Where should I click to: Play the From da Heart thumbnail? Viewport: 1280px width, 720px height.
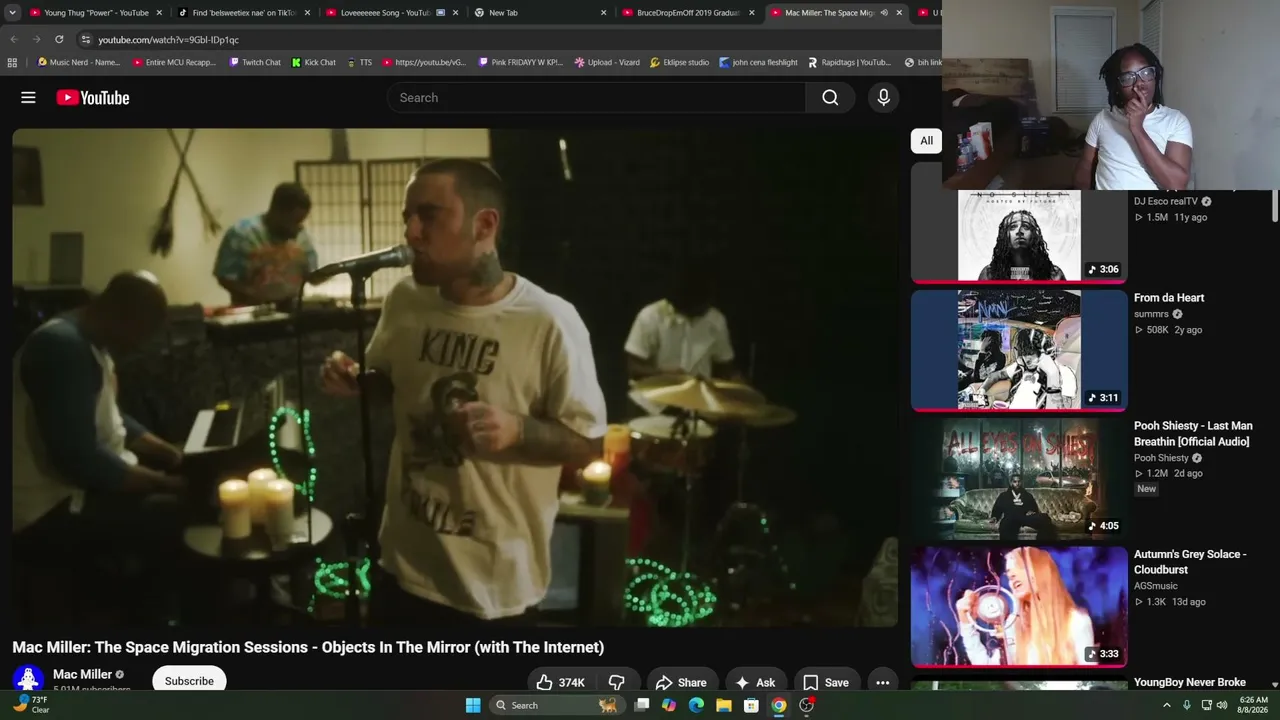(1019, 350)
